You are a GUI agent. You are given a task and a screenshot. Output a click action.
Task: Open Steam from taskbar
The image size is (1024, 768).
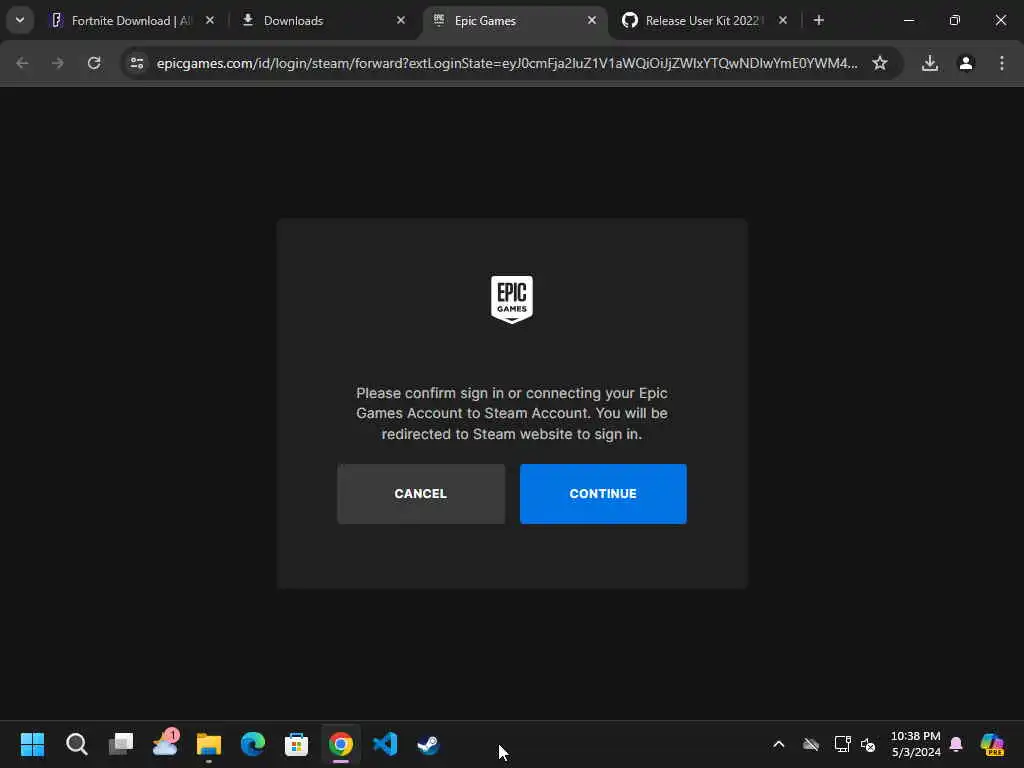[x=428, y=744]
